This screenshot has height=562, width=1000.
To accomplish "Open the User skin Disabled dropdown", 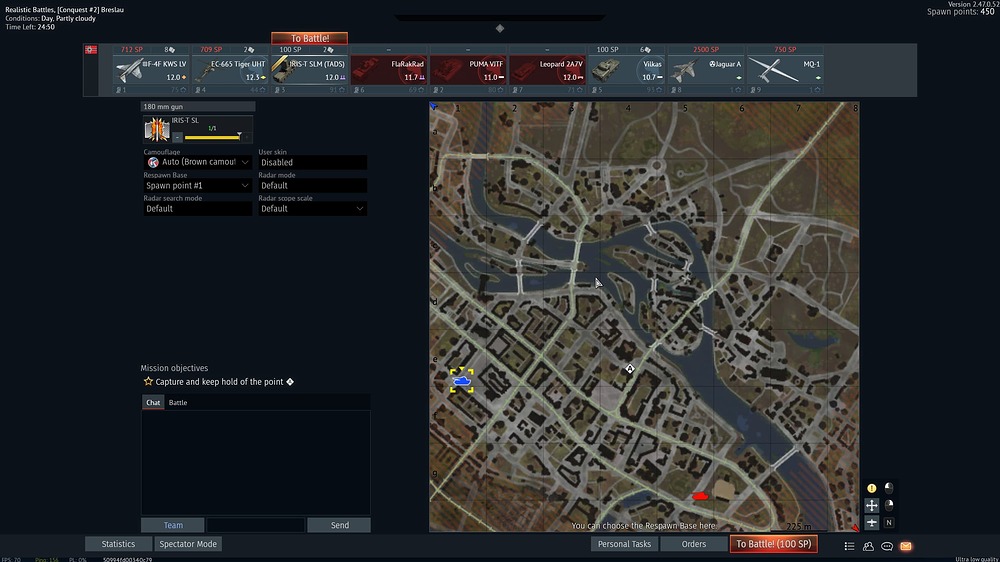I will point(312,162).
